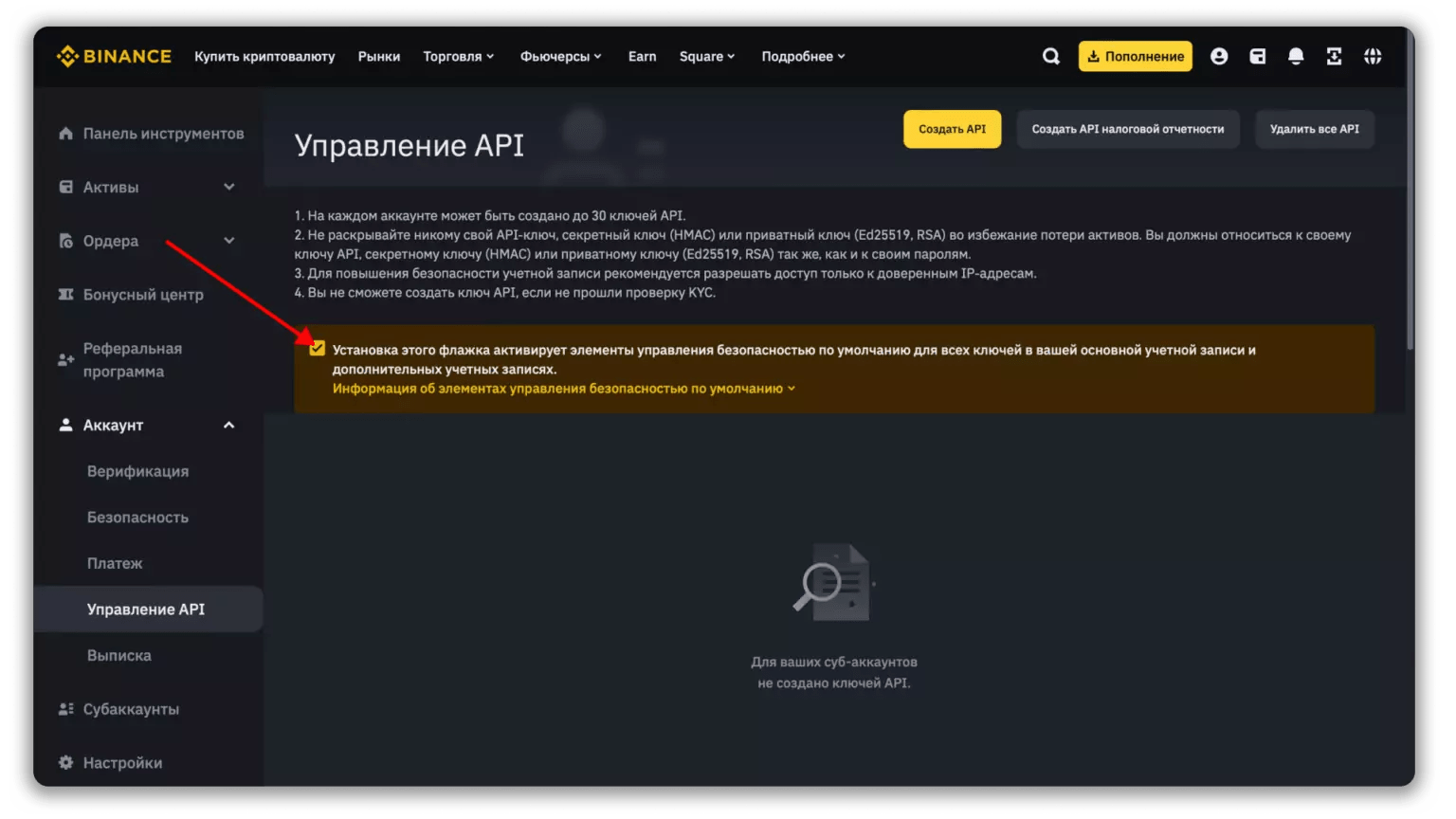
Task: Click the home icon beside Панель инструментов
Action: point(65,134)
